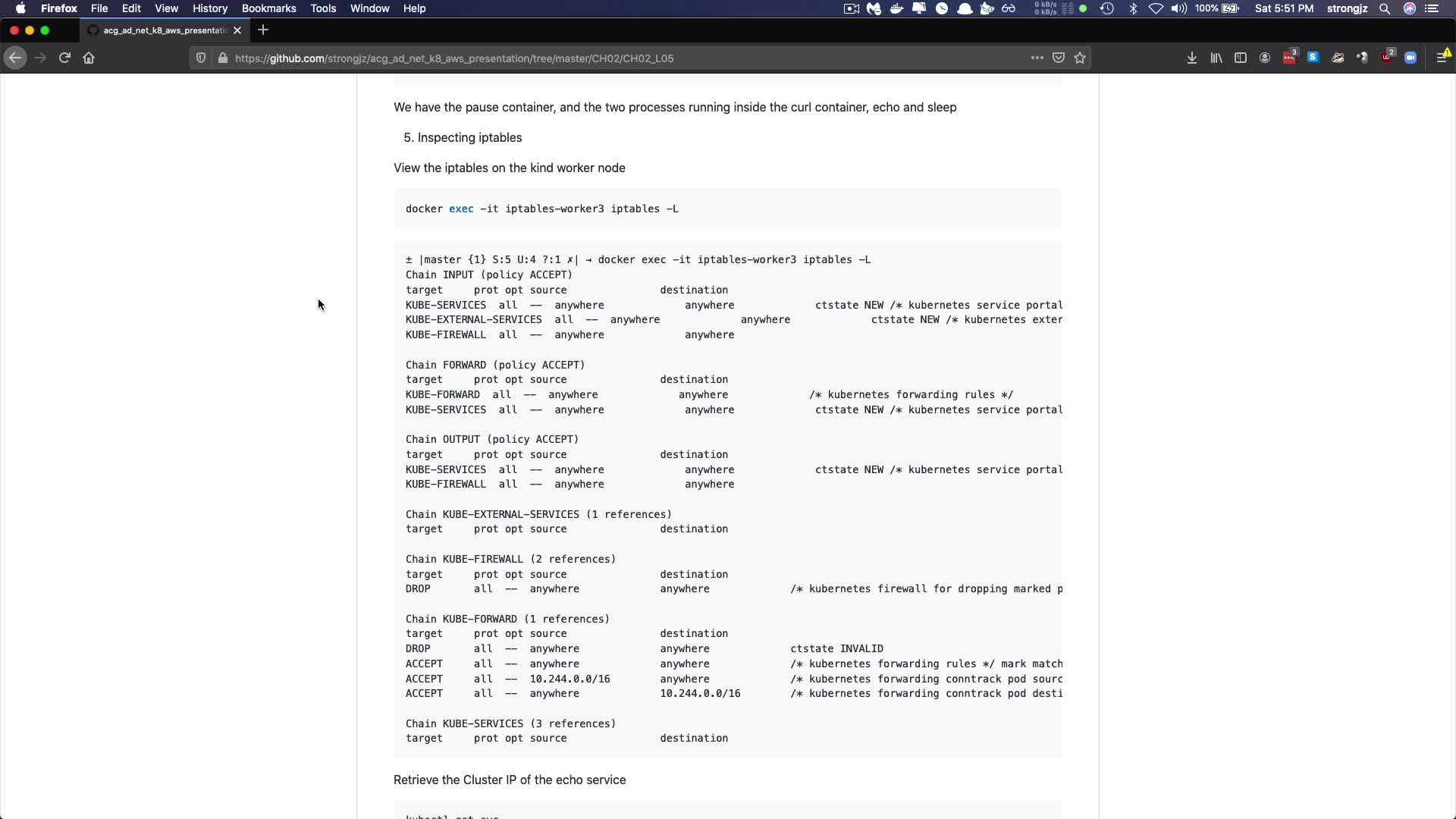Bookmark this page with the star

pos(1080,58)
